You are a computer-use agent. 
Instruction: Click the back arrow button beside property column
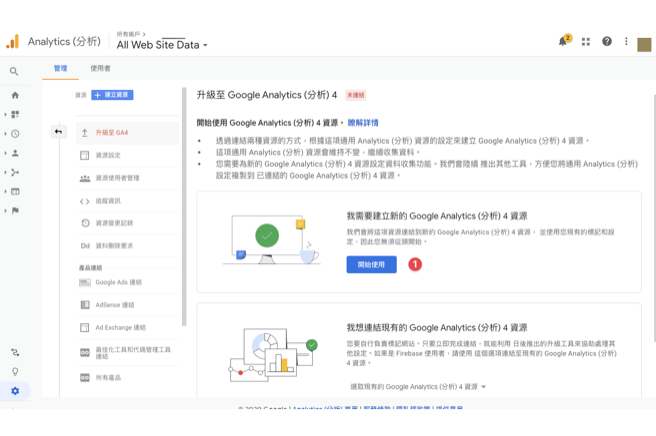[x=58, y=132]
